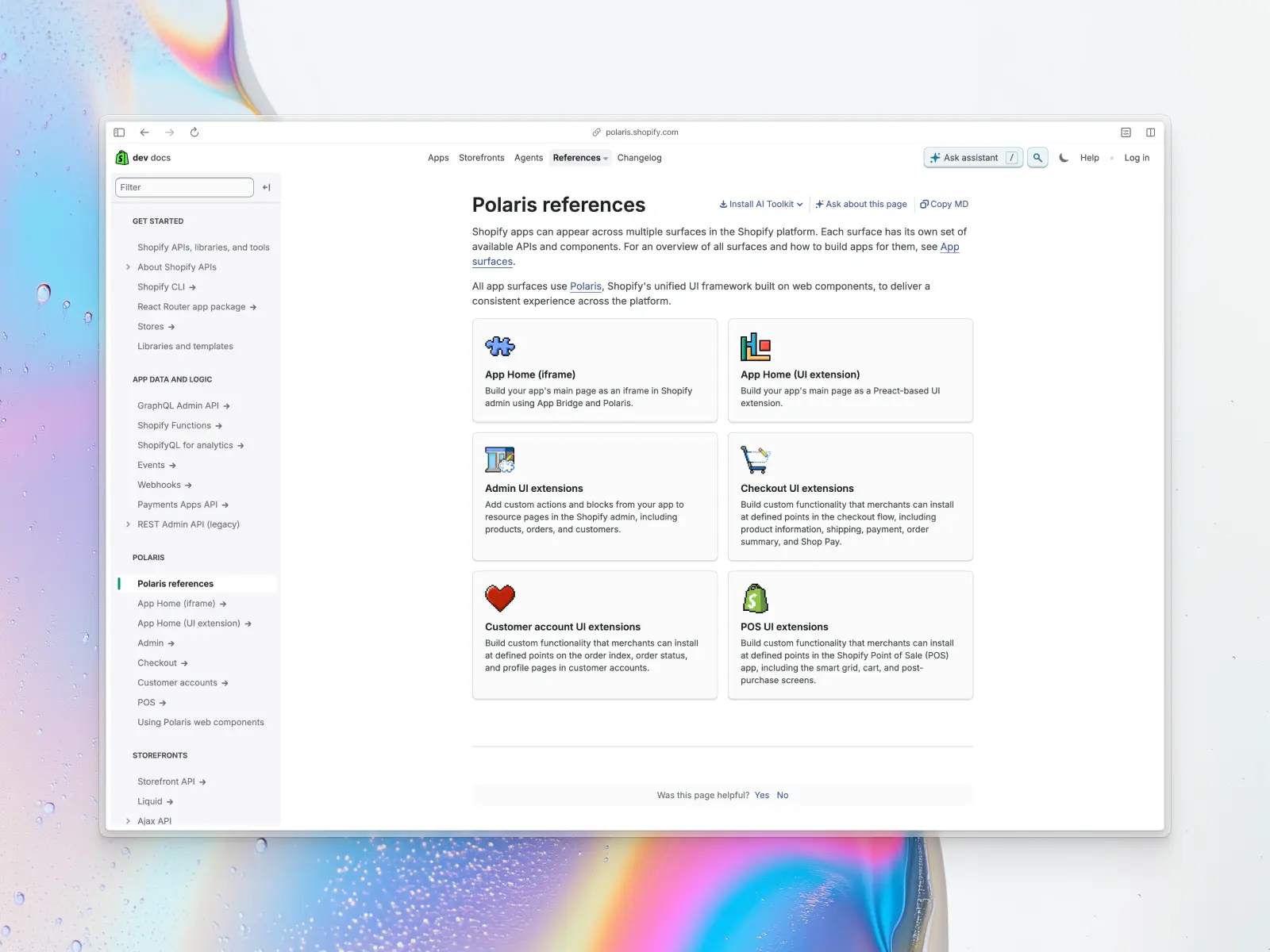Open Shopify Functions sidebar link
This screenshot has width=1270, height=952.
[x=179, y=426]
